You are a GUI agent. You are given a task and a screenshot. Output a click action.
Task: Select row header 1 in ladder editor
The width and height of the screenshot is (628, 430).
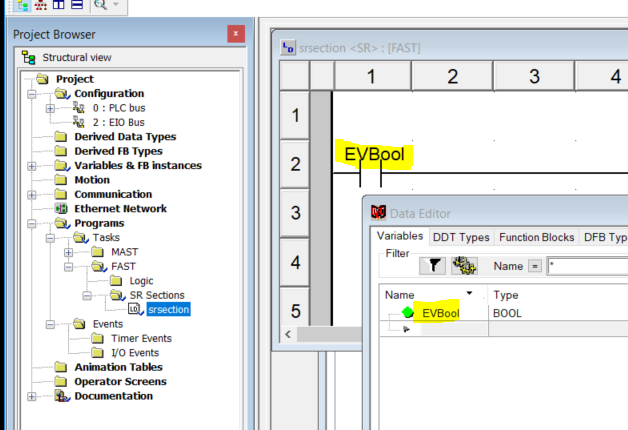295,116
